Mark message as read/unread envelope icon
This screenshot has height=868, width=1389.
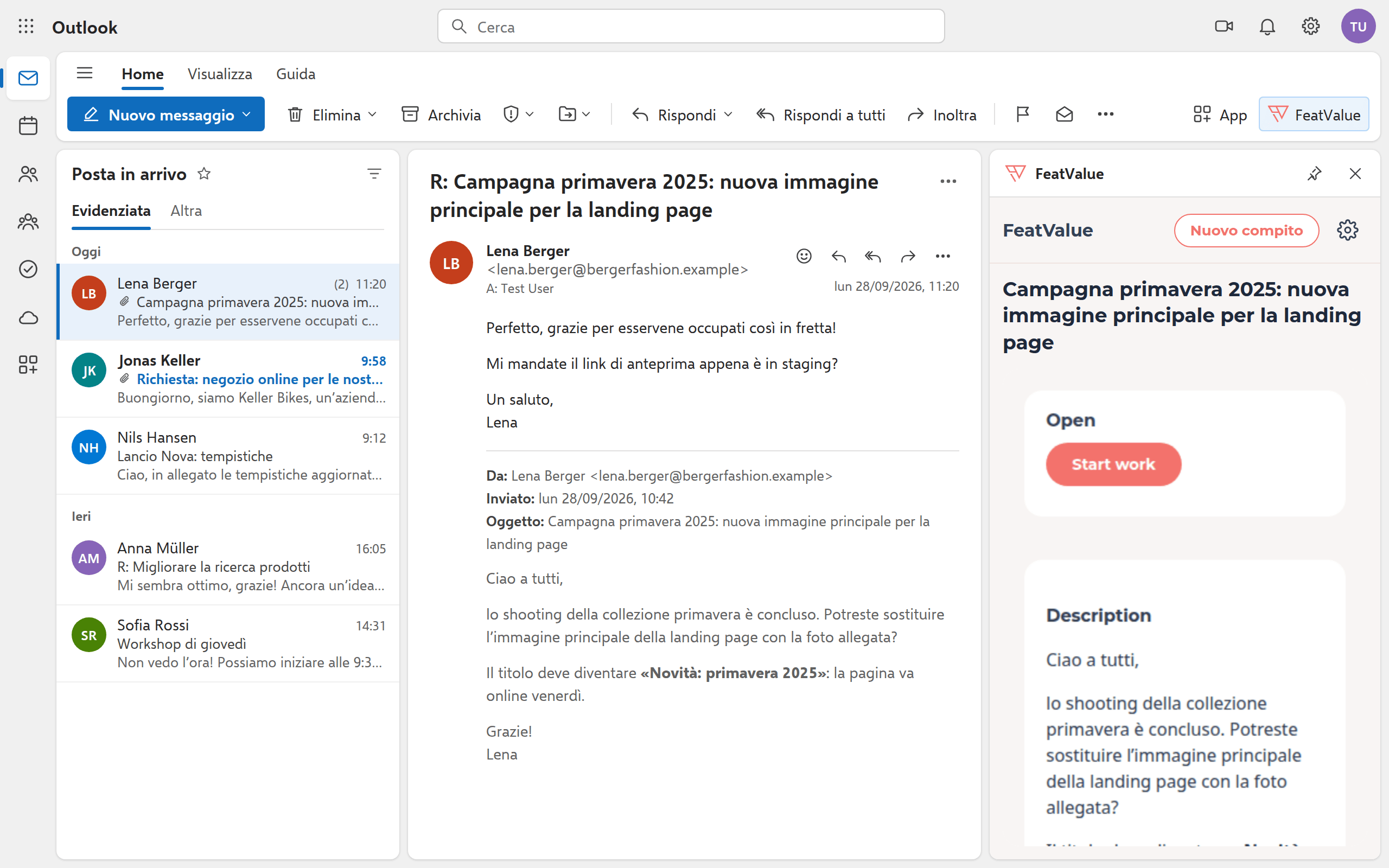click(x=1064, y=114)
